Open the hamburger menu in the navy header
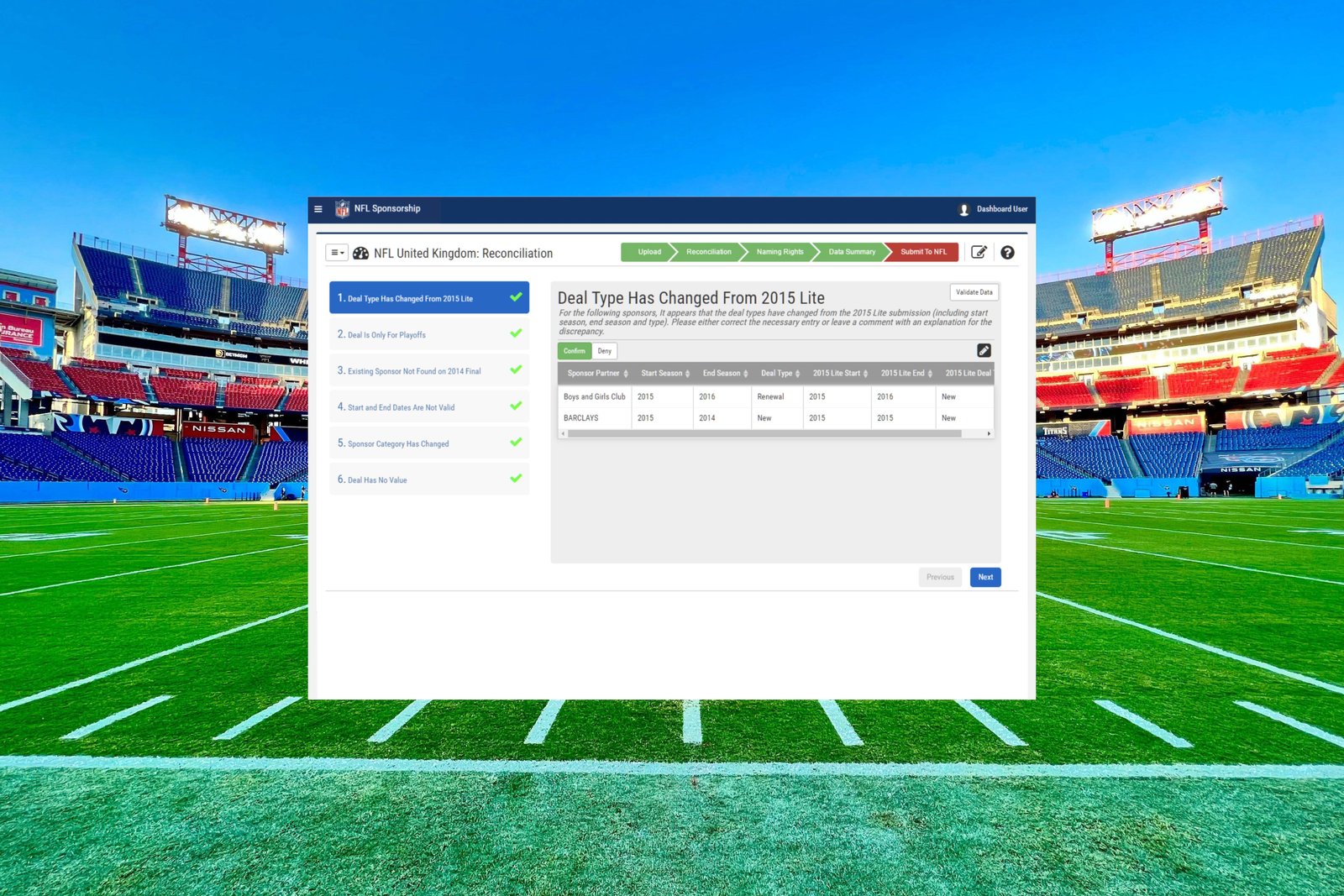 pos(318,209)
